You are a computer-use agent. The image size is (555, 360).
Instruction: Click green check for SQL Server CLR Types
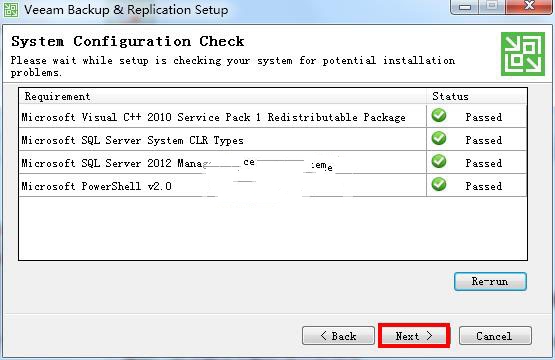pyautogui.click(x=439, y=138)
